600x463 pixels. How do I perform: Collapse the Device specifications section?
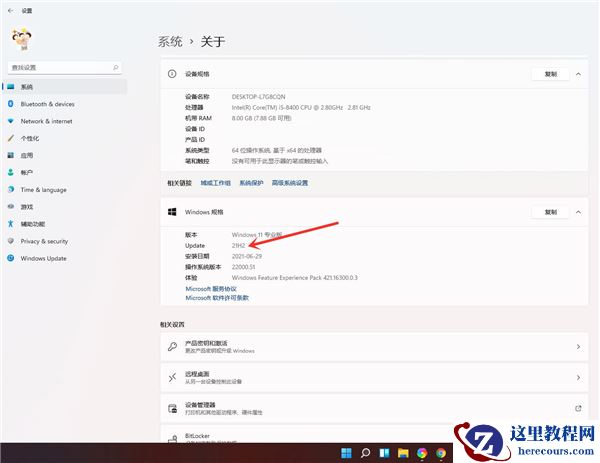coord(578,74)
